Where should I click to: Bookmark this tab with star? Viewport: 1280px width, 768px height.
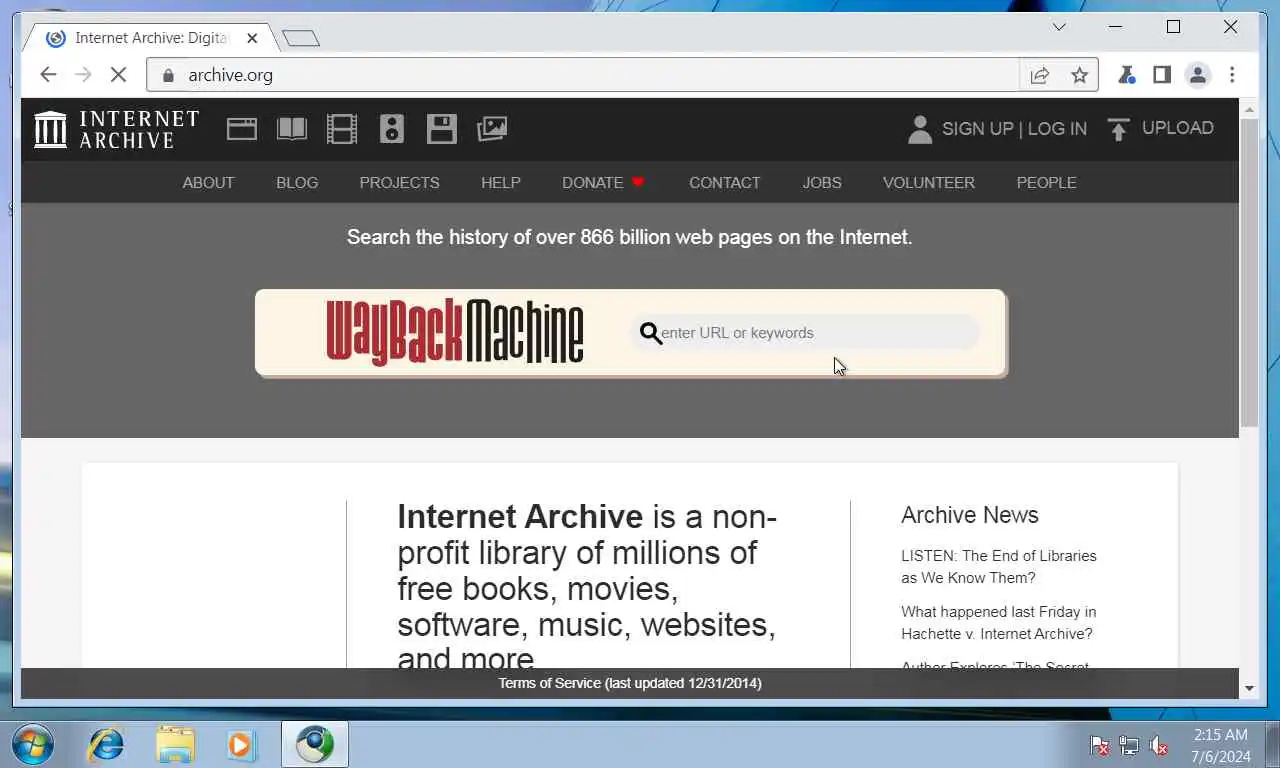point(1080,75)
